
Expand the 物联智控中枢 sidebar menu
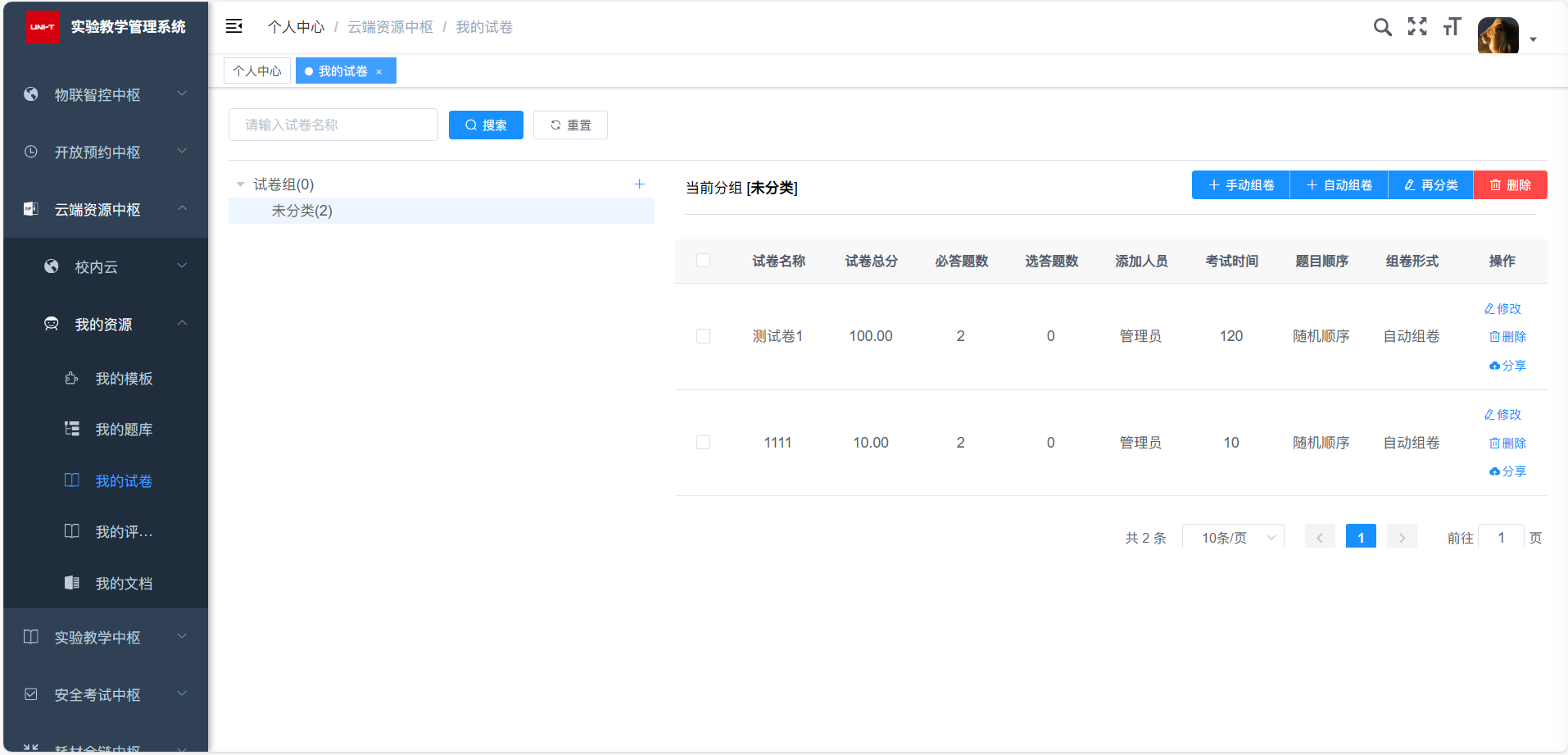tap(106, 95)
